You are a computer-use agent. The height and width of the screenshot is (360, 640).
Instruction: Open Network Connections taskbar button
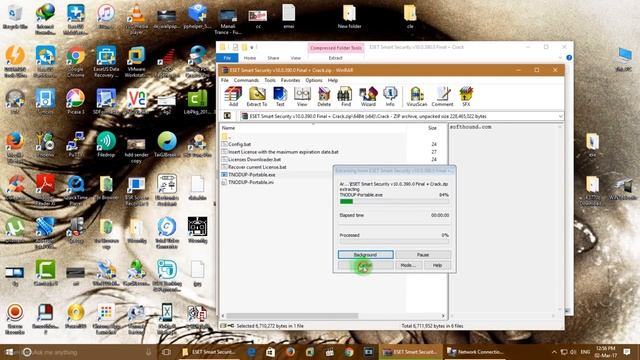[x=475, y=352]
